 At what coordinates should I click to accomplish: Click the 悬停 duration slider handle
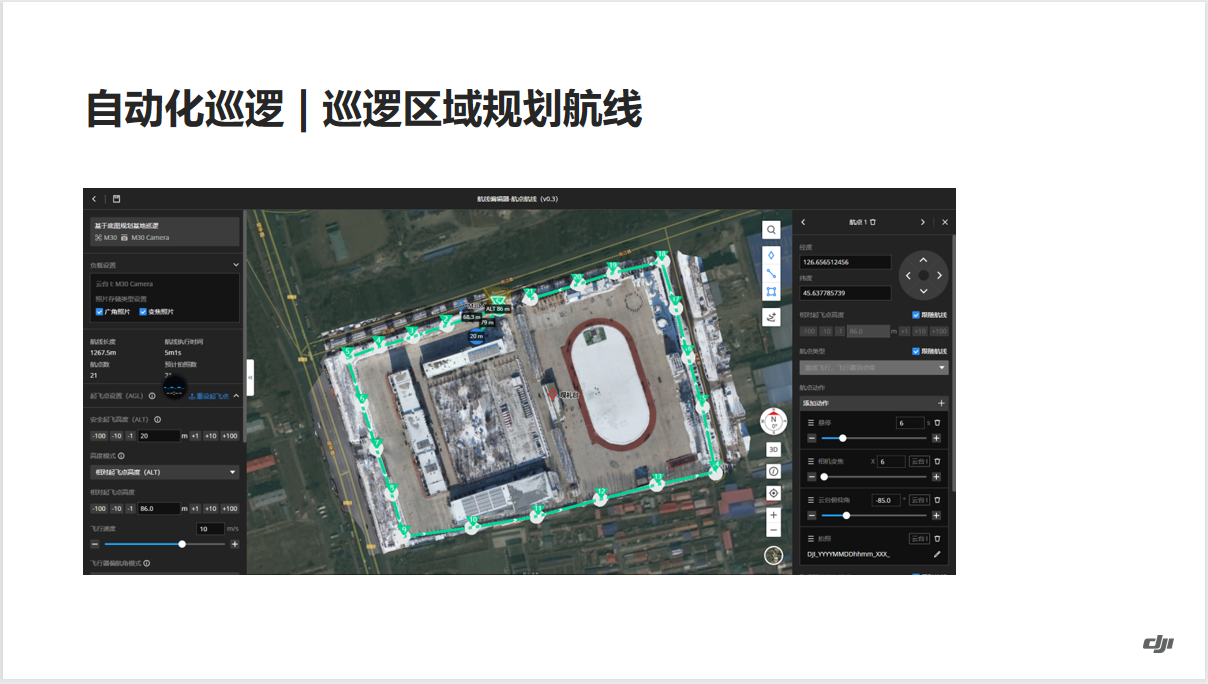point(843,438)
